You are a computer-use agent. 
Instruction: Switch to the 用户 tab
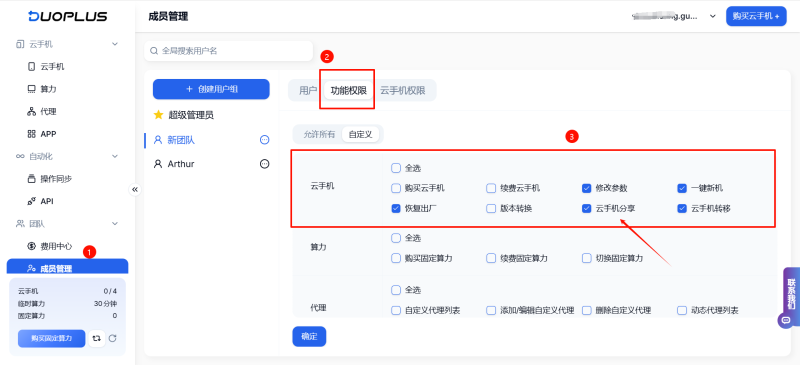tap(308, 91)
